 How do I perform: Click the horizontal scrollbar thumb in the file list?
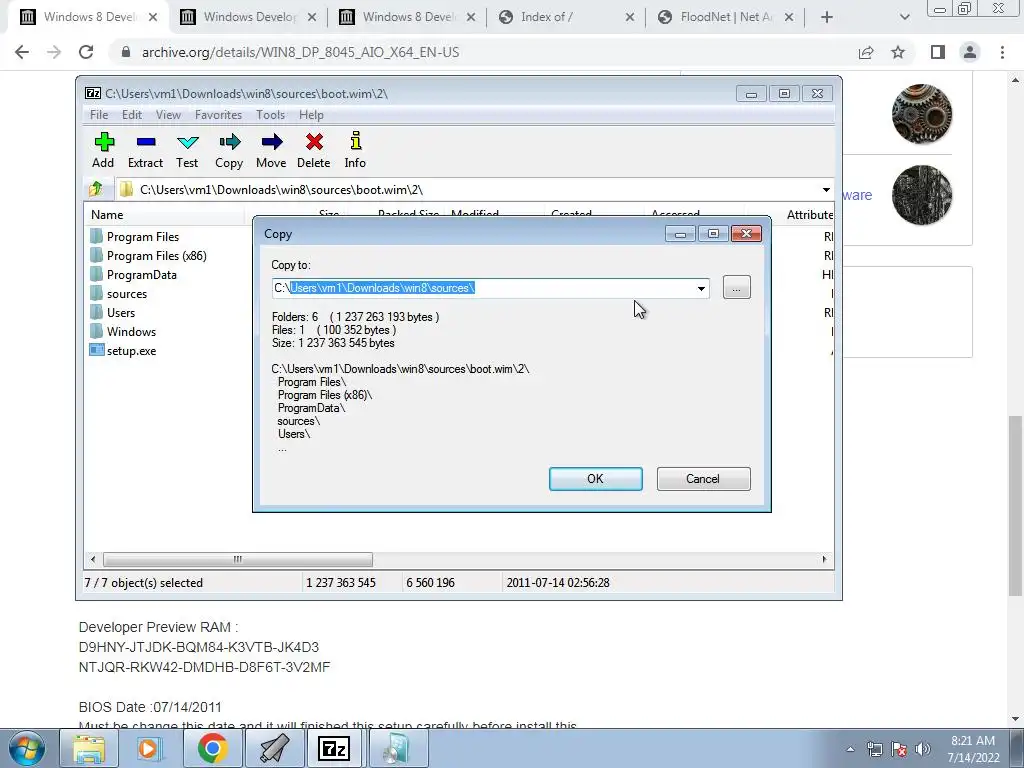tap(238, 559)
